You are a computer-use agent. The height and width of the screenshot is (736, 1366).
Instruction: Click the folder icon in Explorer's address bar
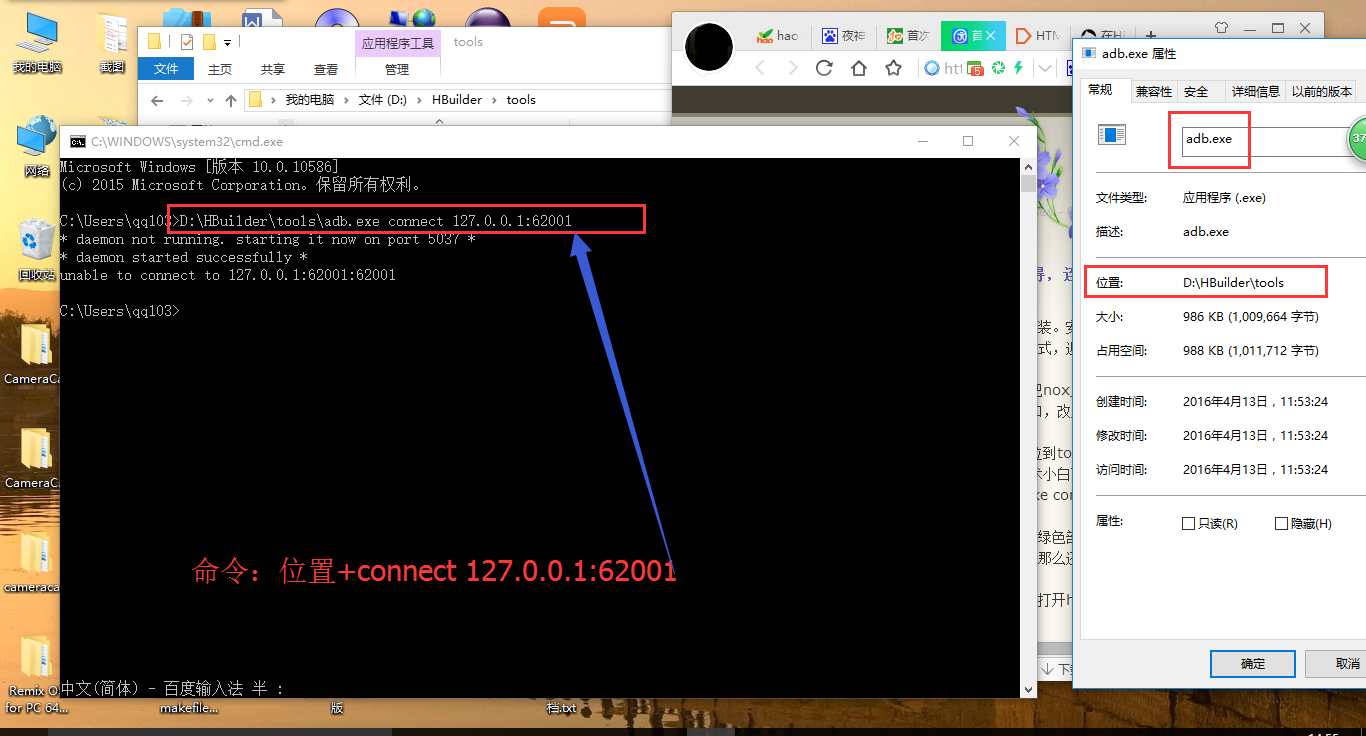[255, 99]
